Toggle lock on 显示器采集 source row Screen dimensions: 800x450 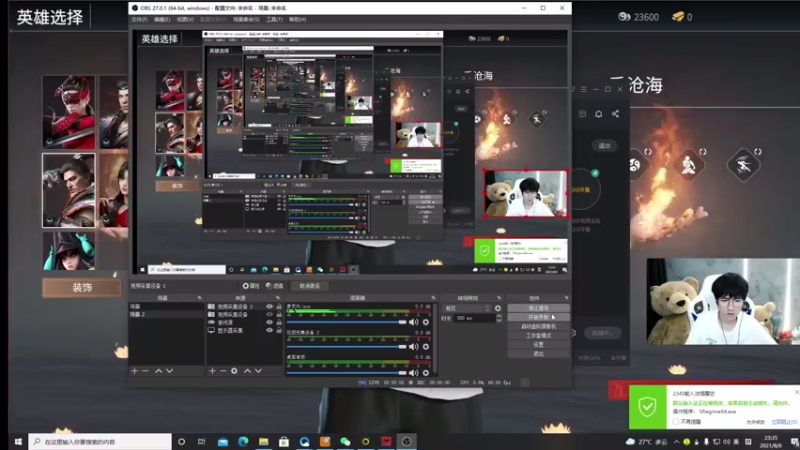(279, 330)
